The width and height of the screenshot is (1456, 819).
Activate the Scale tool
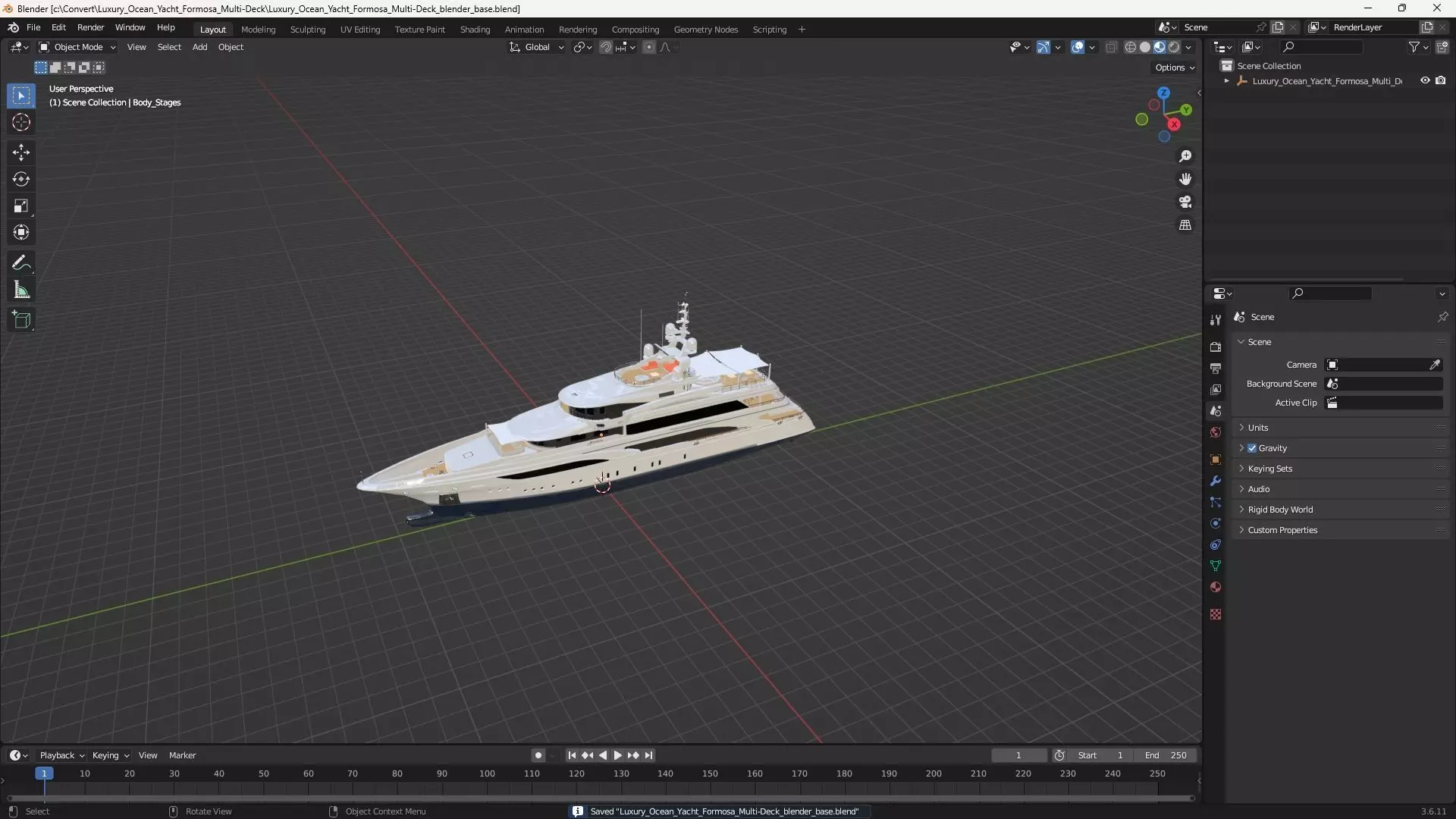click(21, 206)
